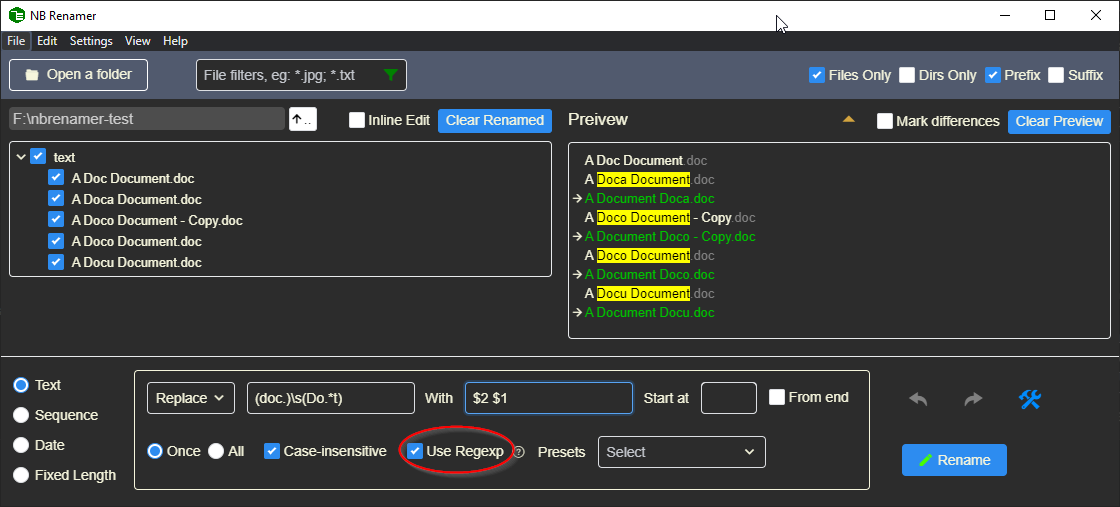Uncheck the Prefix checkbox
This screenshot has width=1120, height=507.
pos(993,75)
